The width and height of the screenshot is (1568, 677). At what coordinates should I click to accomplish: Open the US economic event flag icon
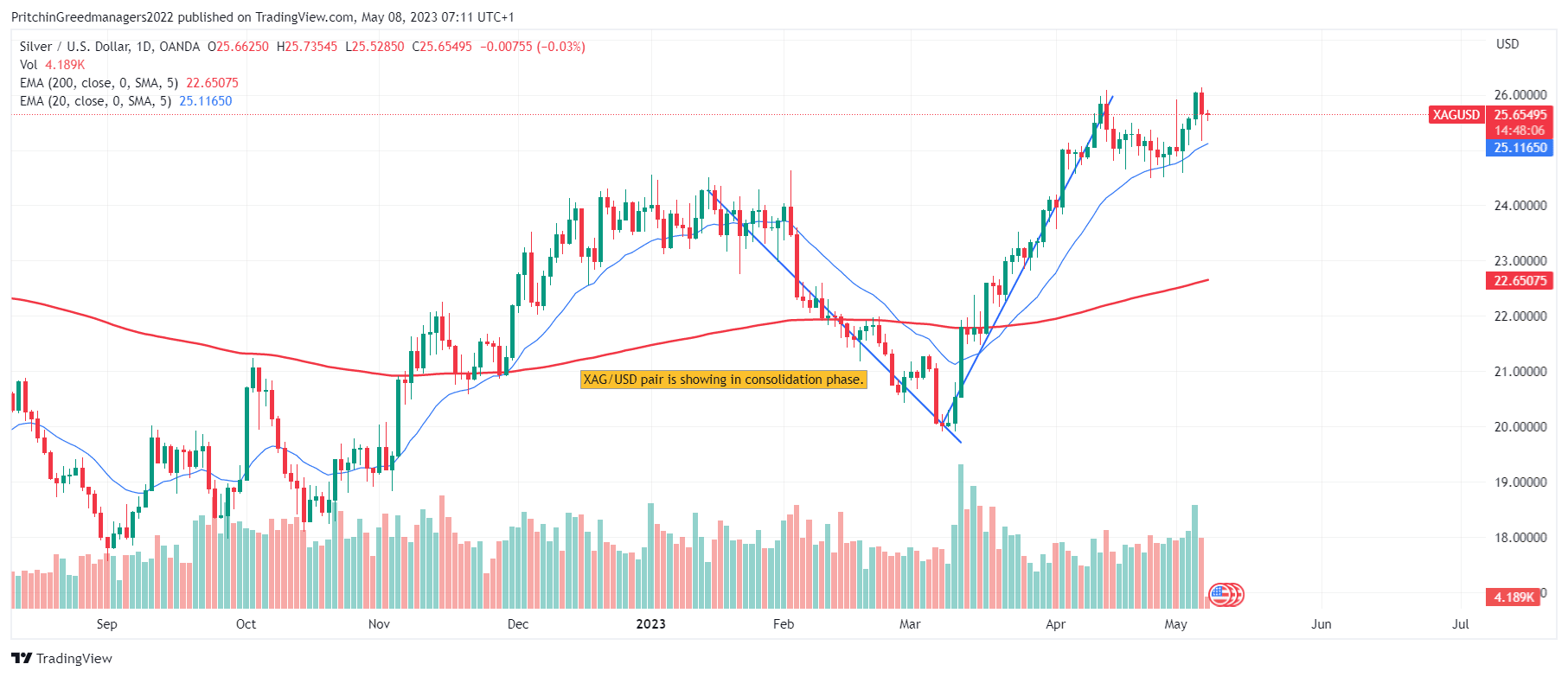(1220, 594)
